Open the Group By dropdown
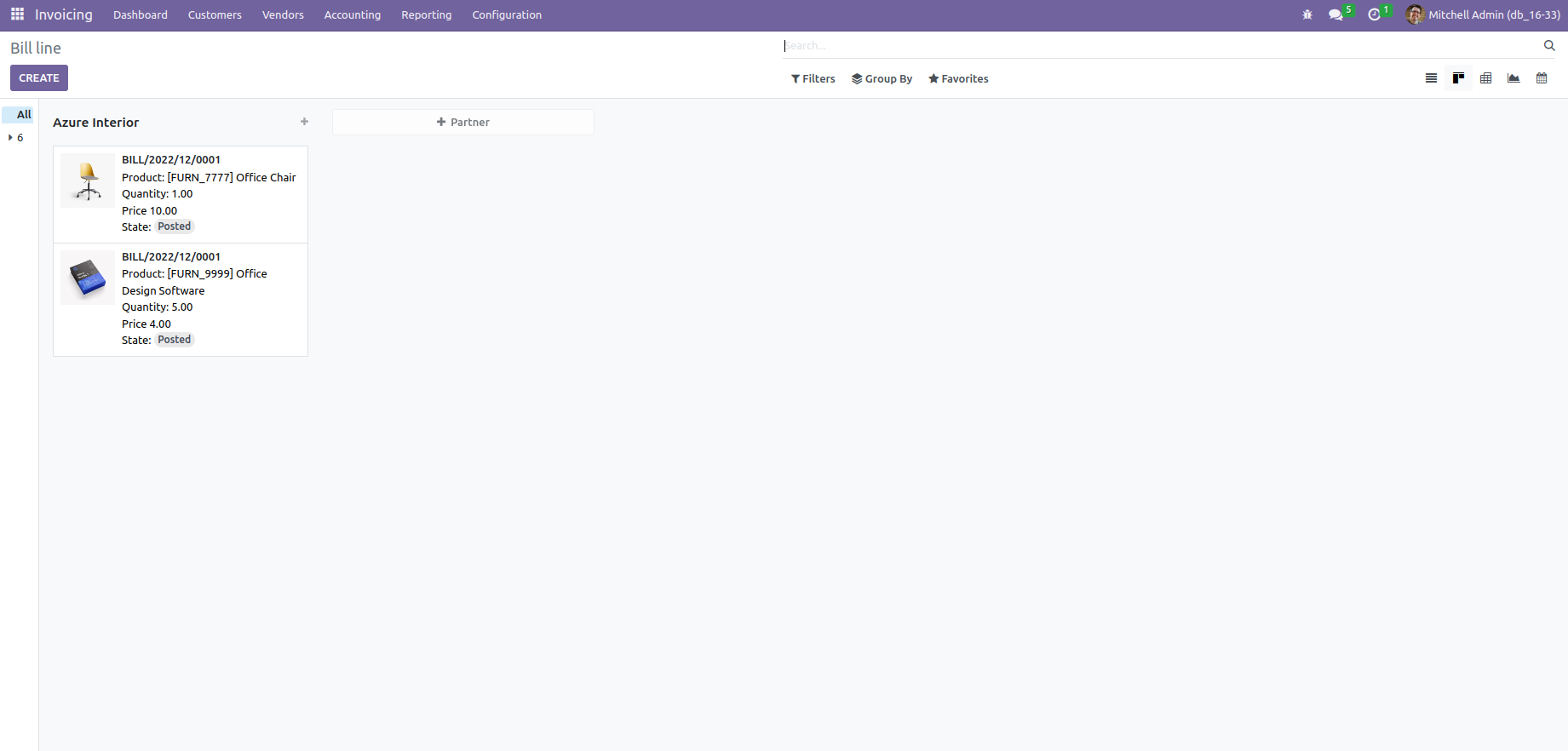 click(x=882, y=78)
